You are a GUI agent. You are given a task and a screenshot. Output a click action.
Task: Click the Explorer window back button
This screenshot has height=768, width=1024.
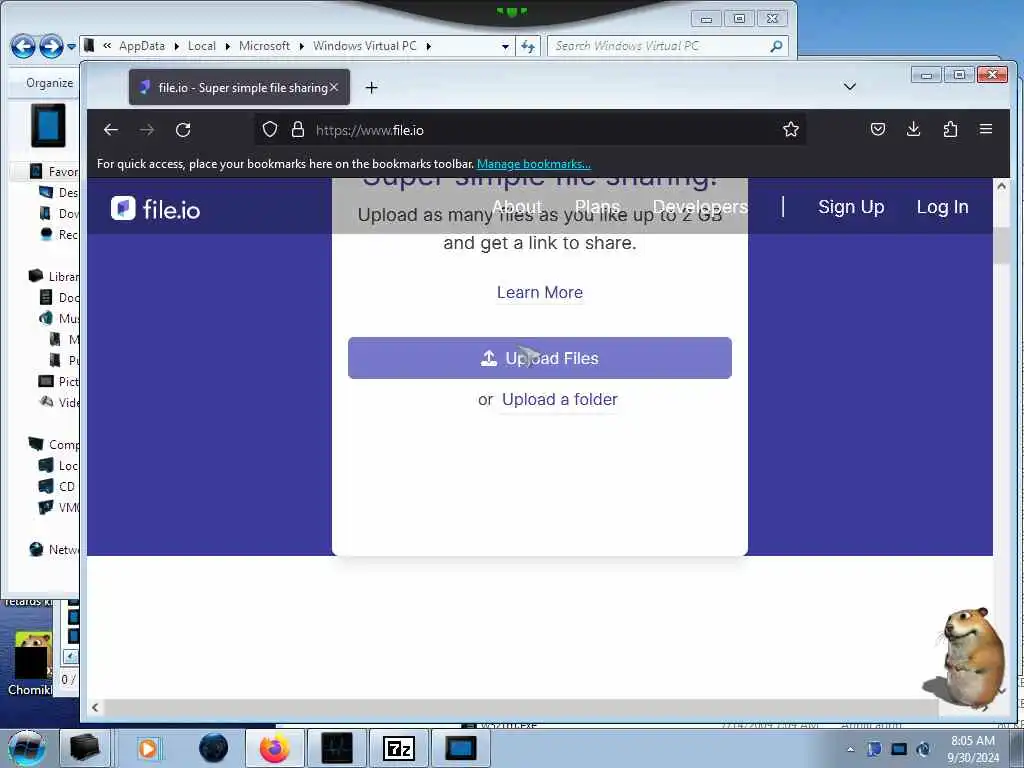[23, 46]
